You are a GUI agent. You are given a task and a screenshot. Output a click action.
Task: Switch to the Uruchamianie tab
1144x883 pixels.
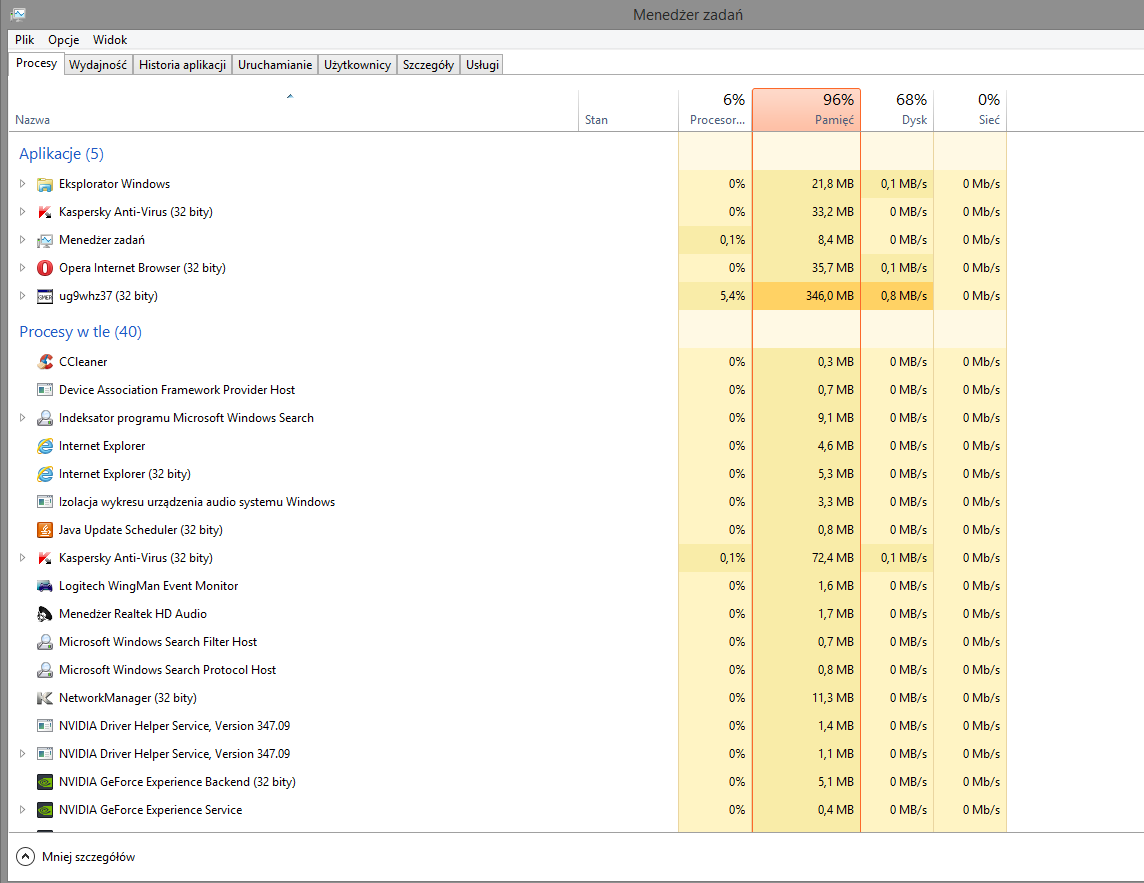pyautogui.click(x=275, y=65)
